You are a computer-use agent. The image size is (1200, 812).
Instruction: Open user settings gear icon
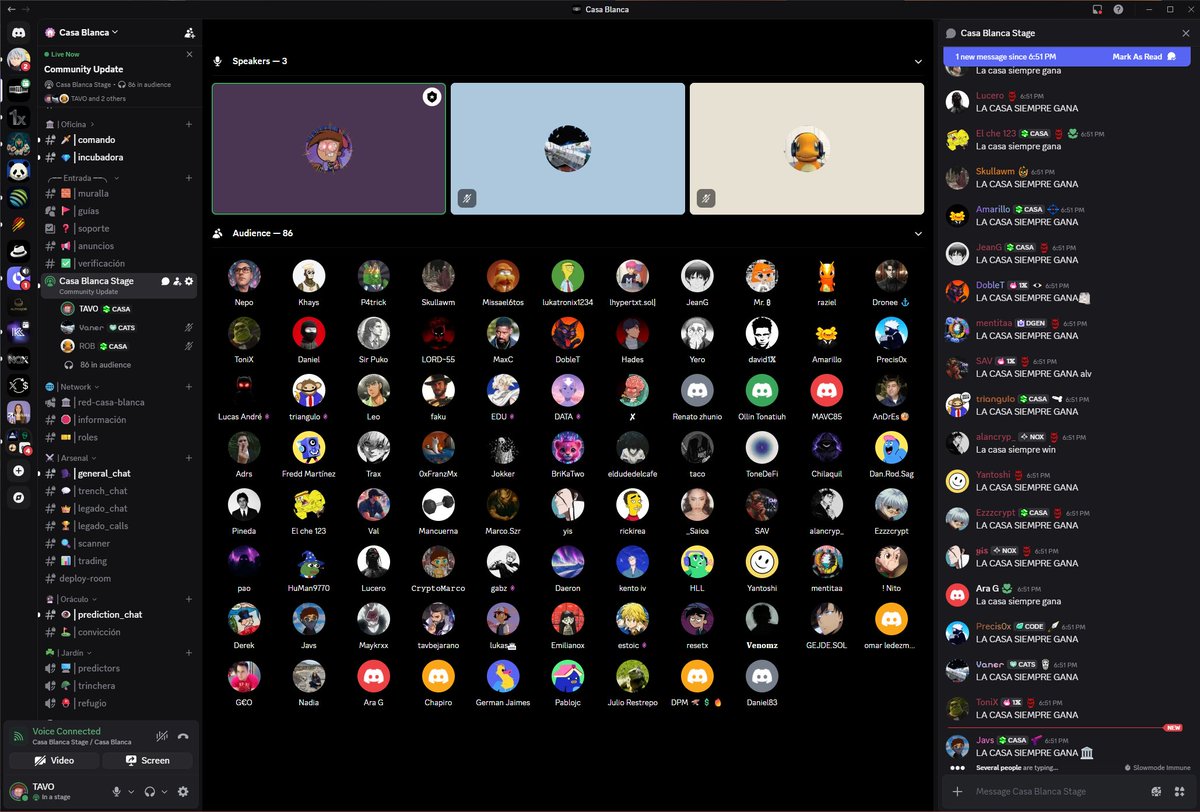[x=182, y=791]
